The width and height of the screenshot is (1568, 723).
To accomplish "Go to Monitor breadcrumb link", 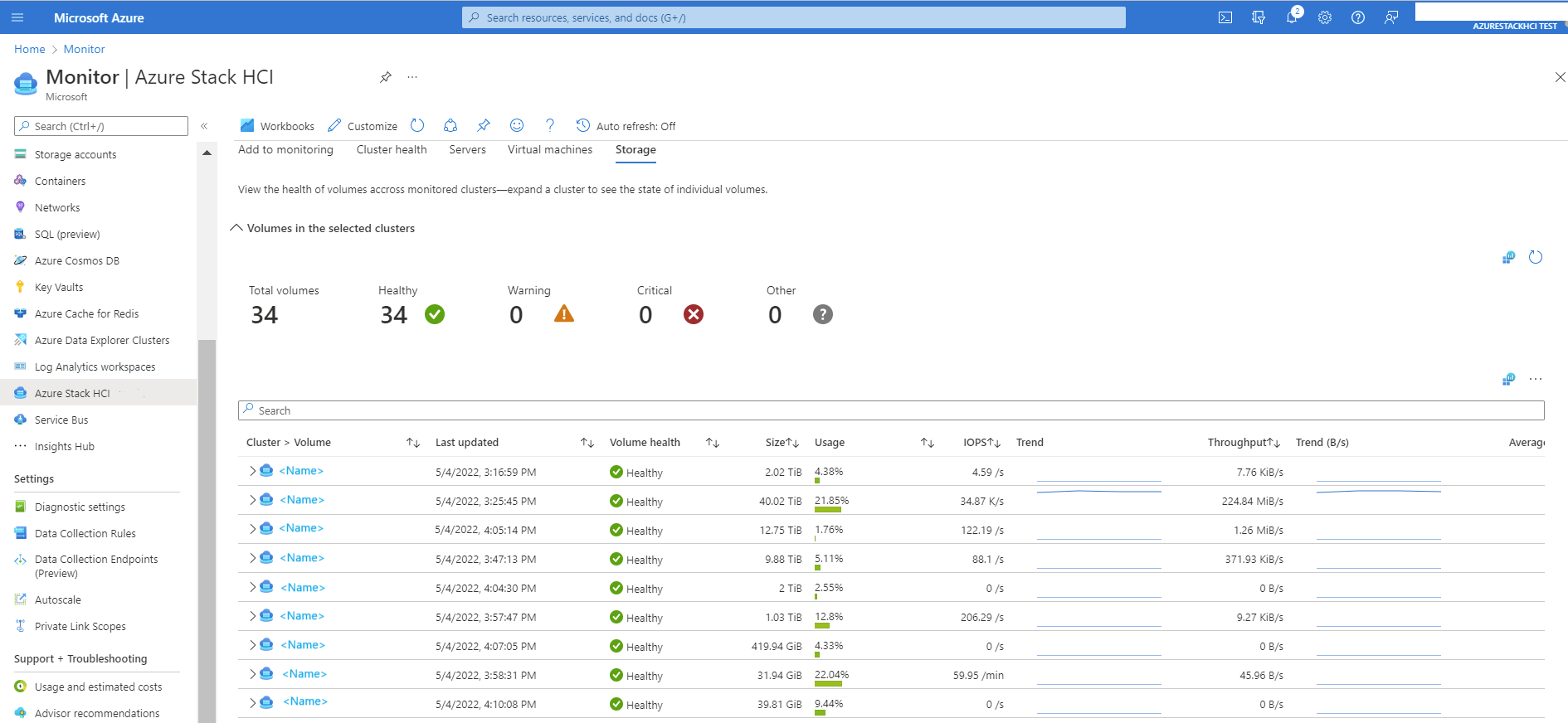I will (x=85, y=50).
